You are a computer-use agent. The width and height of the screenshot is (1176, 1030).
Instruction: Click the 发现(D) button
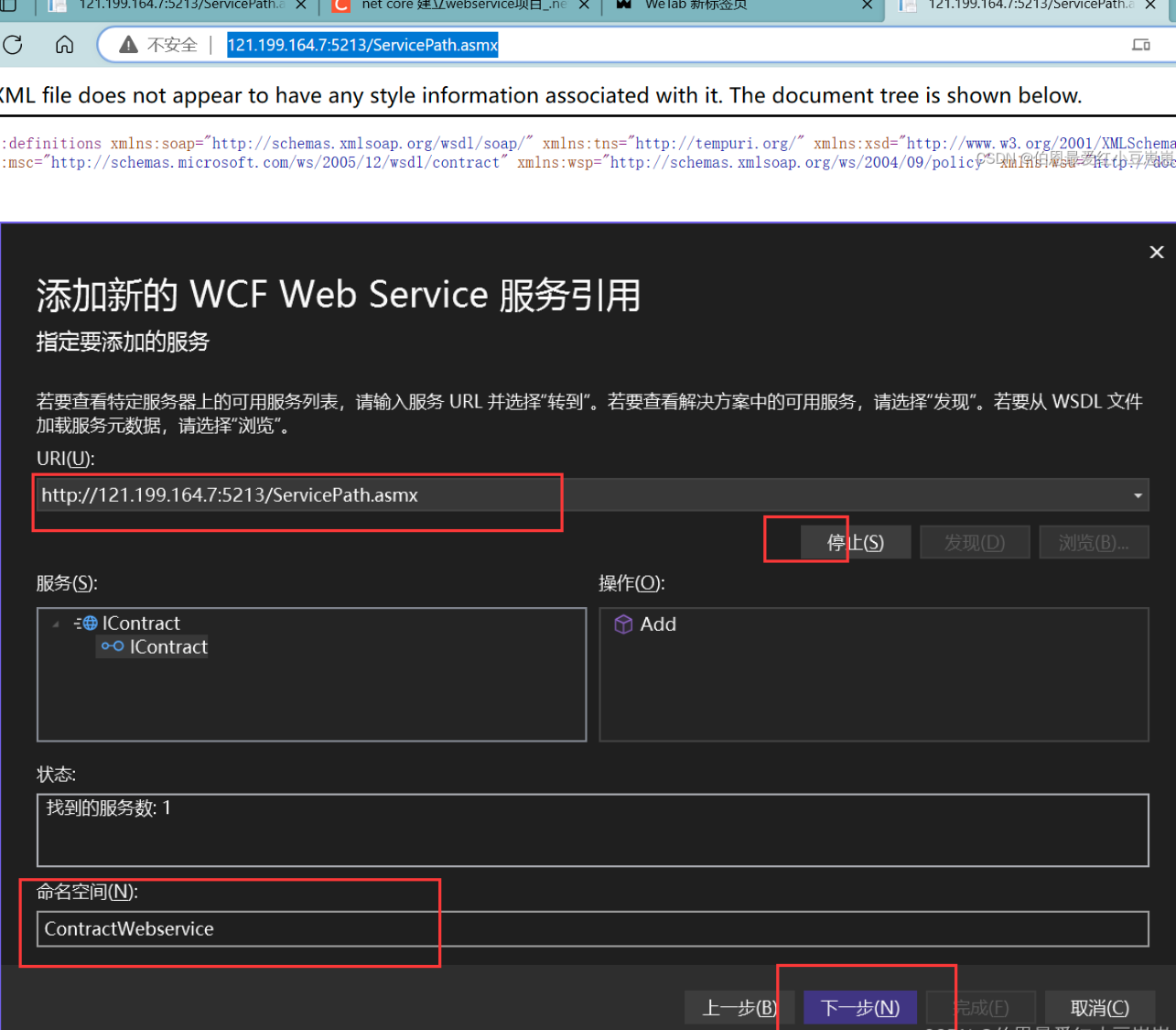[974, 541]
